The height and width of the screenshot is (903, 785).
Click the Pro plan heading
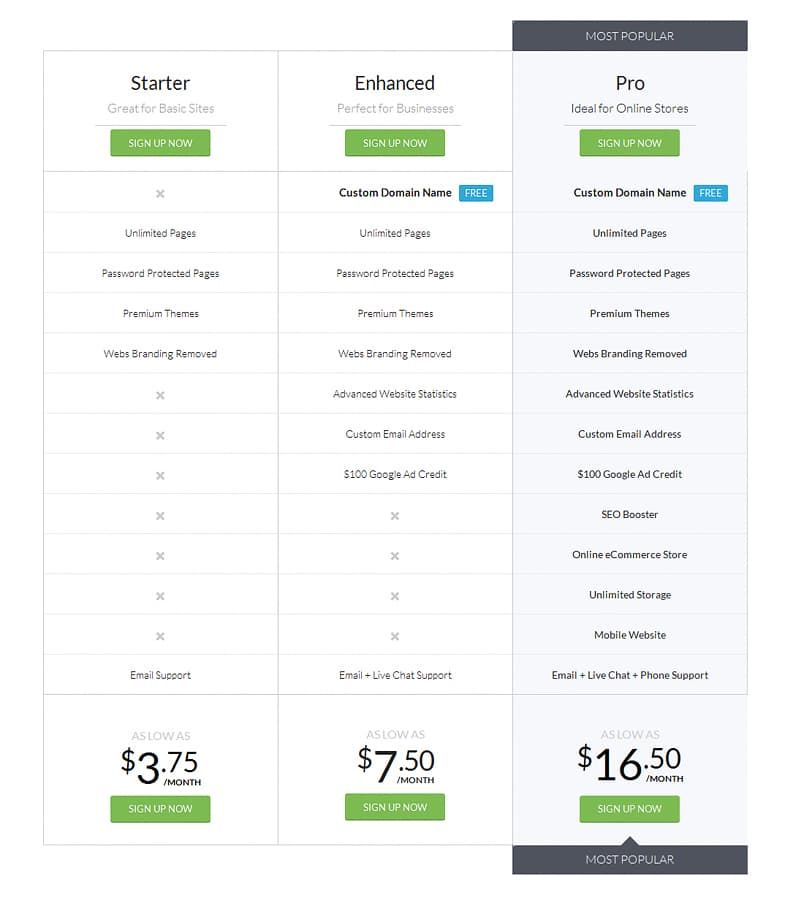629,83
